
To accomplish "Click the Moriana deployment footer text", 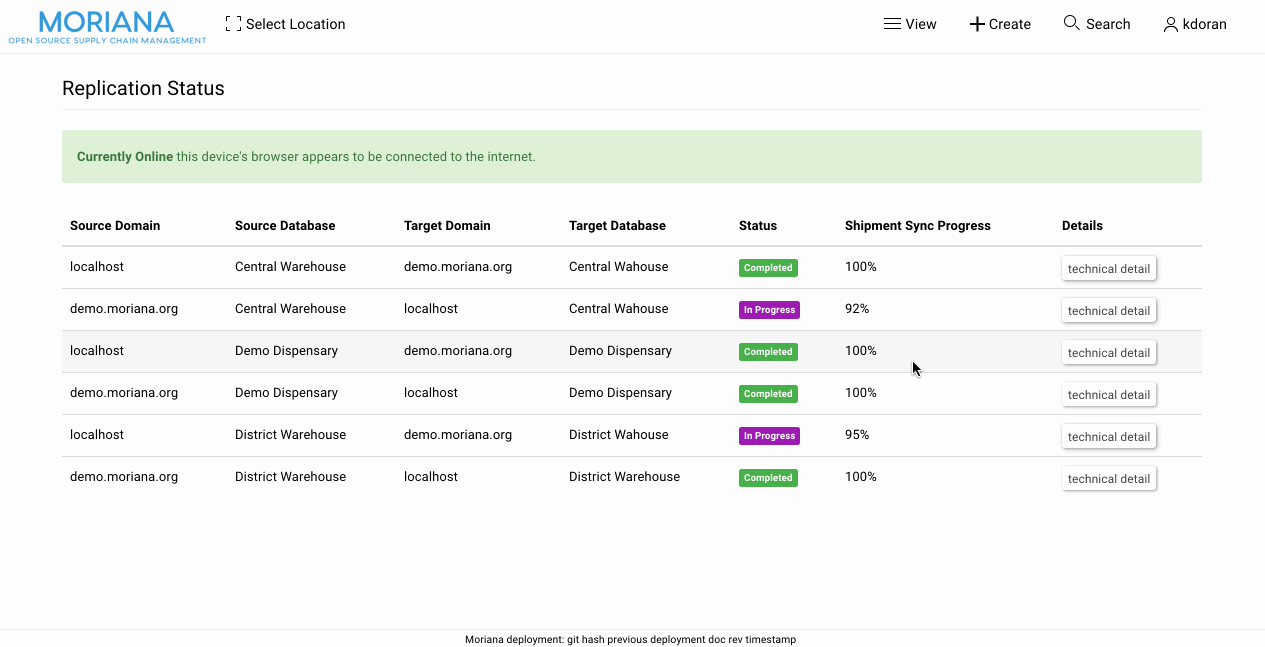I will tap(630, 639).
